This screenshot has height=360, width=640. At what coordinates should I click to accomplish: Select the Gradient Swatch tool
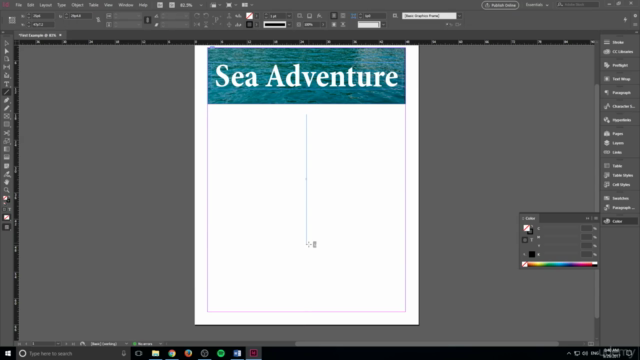pyautogui.click(x=7, y=149)
